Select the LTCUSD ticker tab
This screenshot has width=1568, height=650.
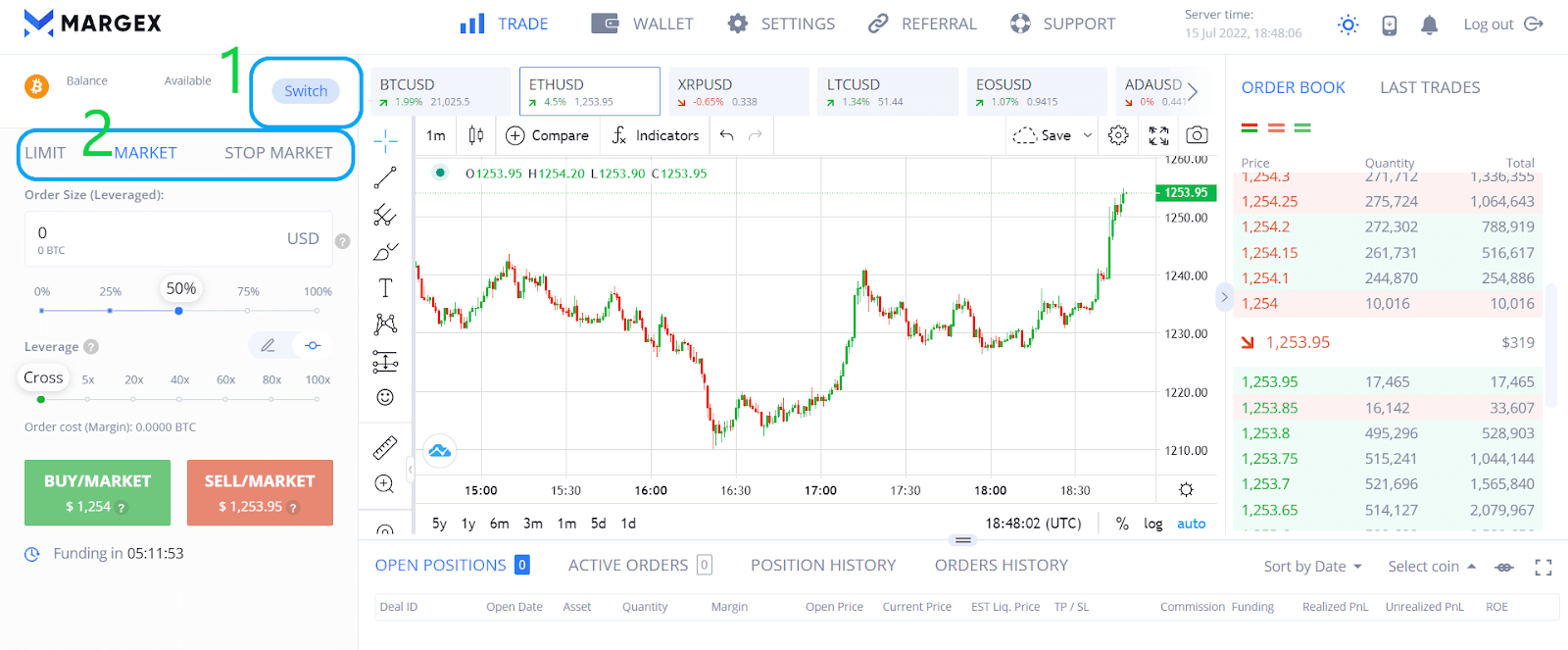point(888,91)
